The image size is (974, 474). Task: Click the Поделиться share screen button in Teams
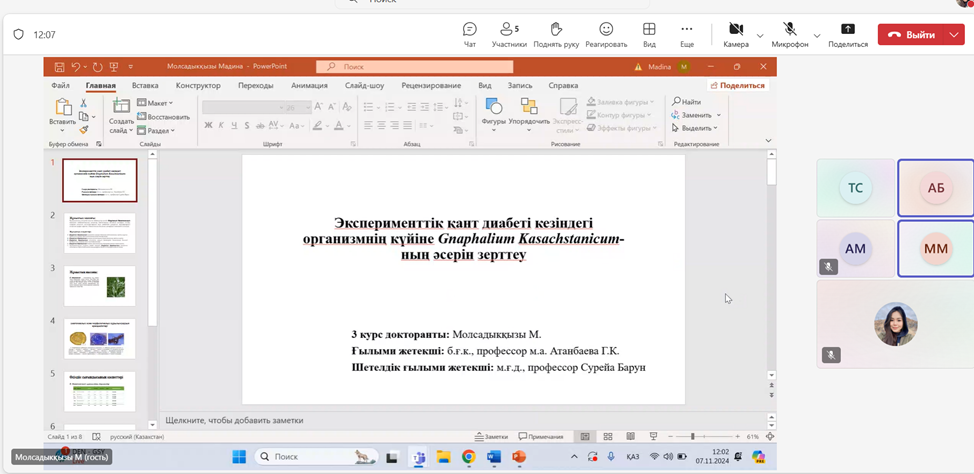pyautogui.click(x=848, y=35)
